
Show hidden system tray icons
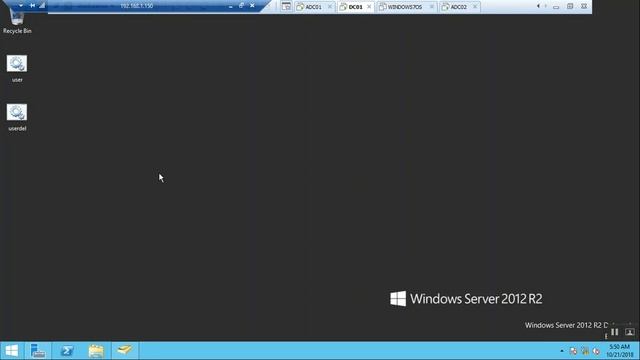[x=562, y=351]
